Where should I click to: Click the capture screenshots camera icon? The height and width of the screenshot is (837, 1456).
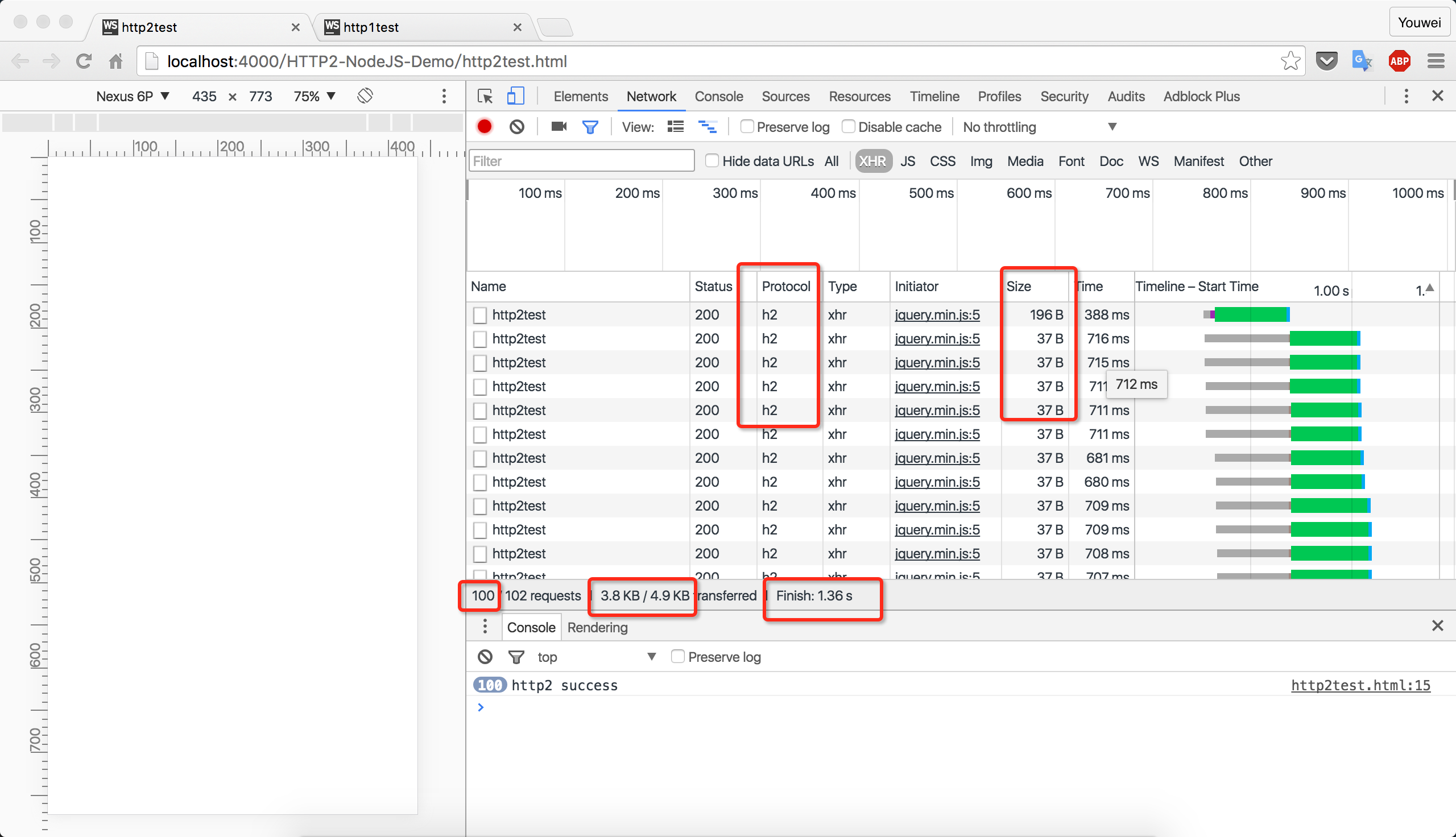pyautogui.click(x=558, y=126)
